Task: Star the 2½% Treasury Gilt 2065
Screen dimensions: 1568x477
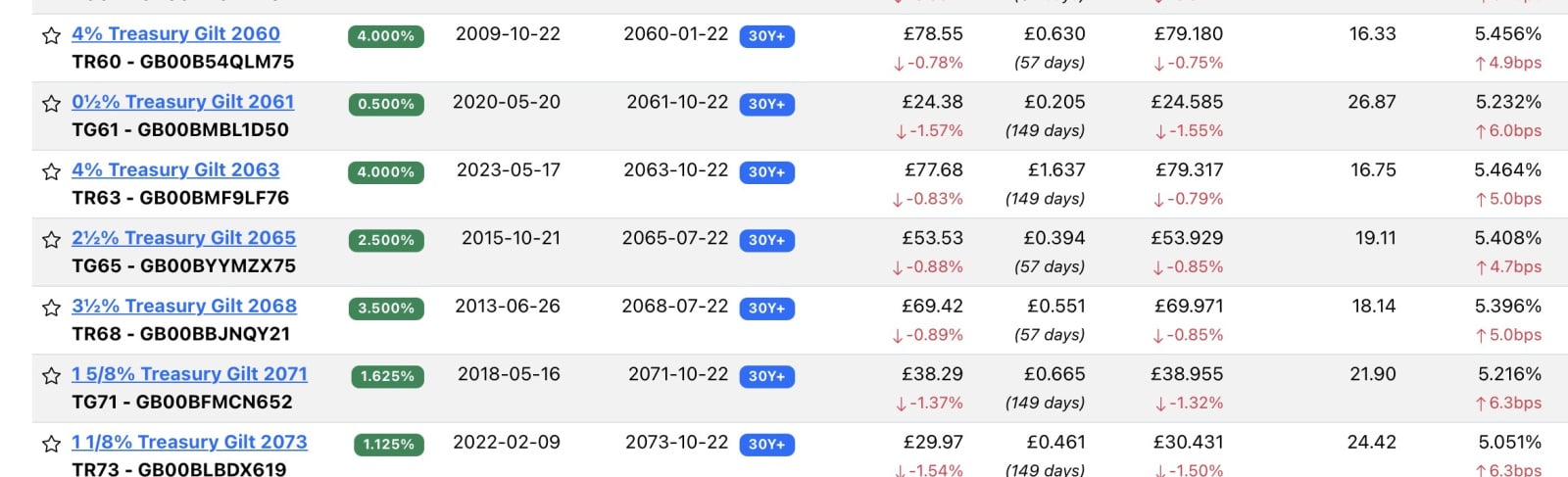Action: coord(51,240)
